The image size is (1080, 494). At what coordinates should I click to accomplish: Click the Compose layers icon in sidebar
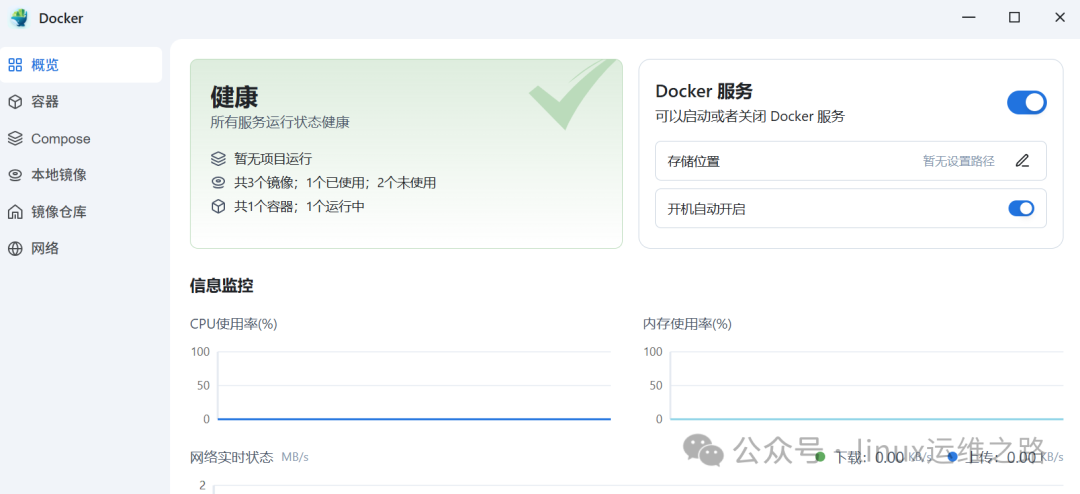pyautogui.click(x=15, y=138)
